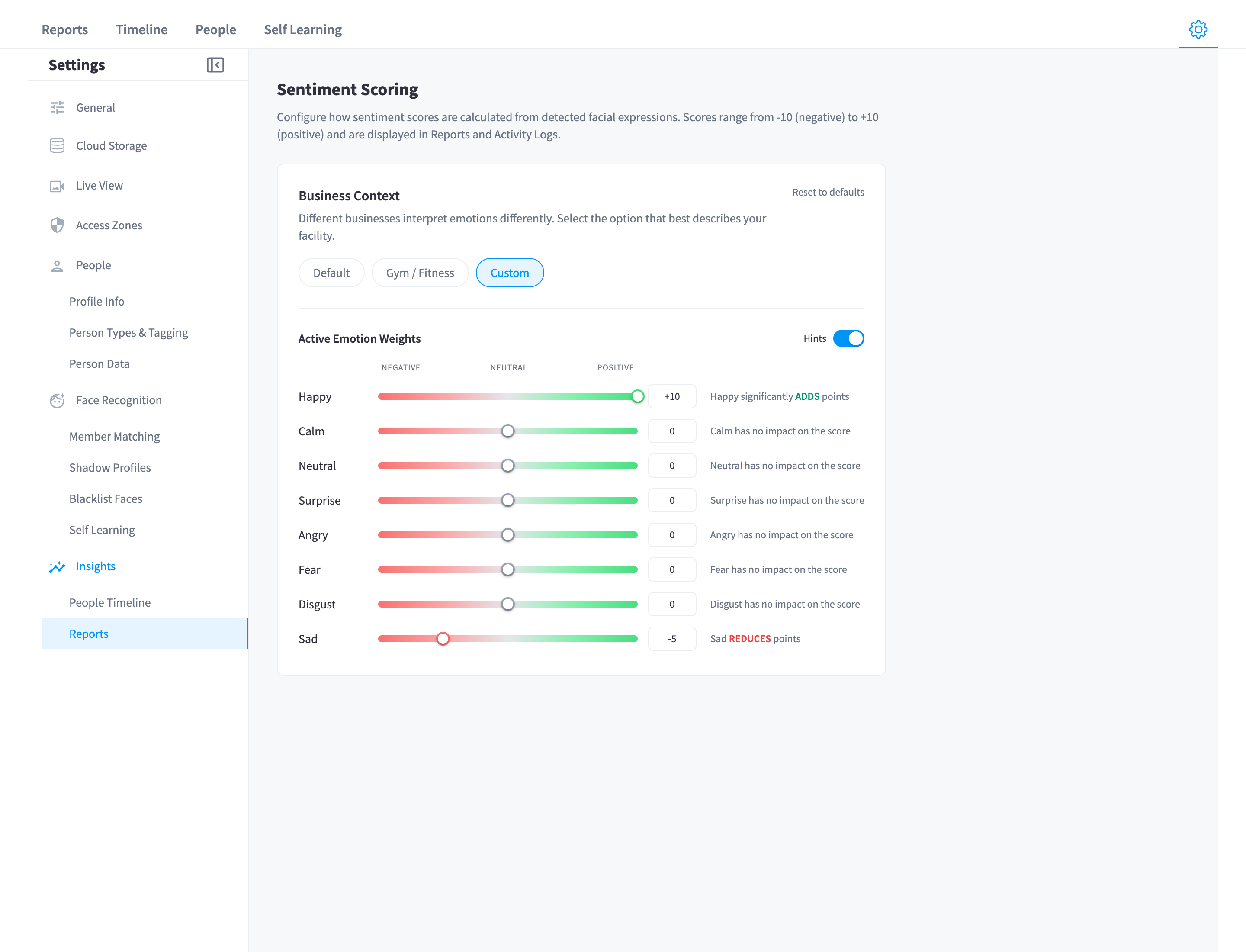This screenshot has height=952, width=1246.
Task: Open General settings section
Action: [95, 108]
